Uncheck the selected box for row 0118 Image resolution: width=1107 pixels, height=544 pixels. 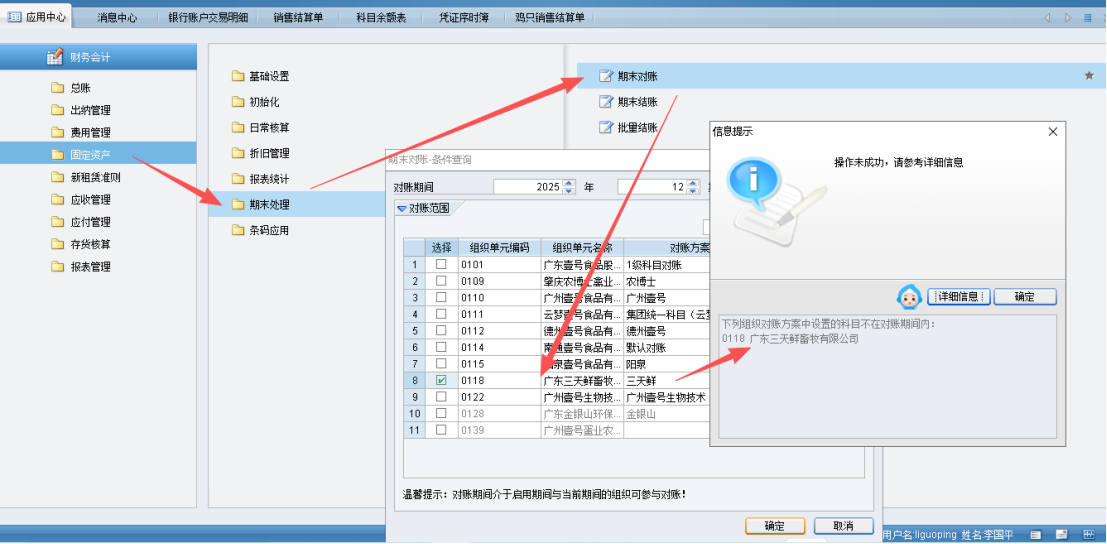441,381
